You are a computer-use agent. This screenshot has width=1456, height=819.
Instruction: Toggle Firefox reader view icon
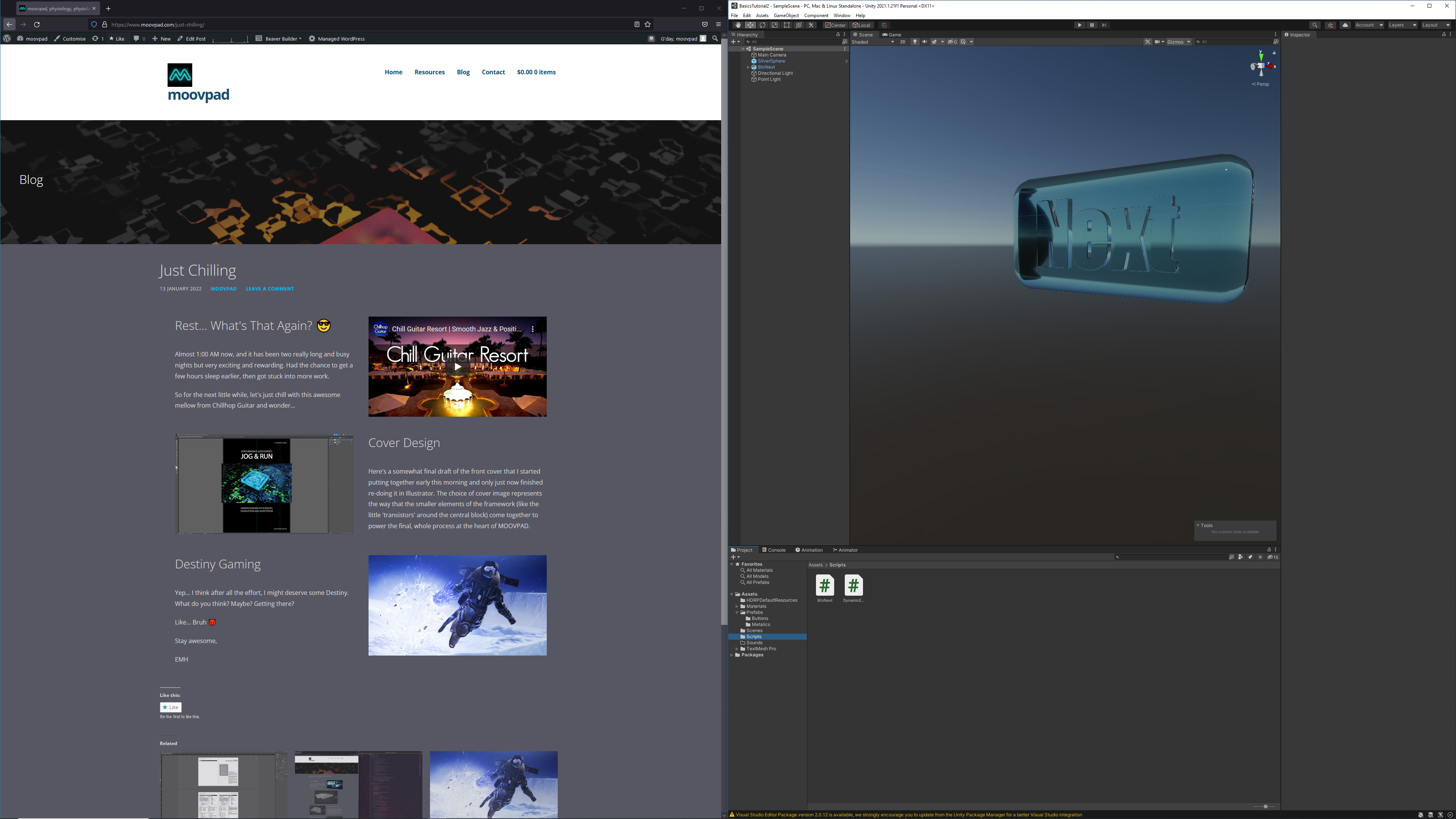637,24
